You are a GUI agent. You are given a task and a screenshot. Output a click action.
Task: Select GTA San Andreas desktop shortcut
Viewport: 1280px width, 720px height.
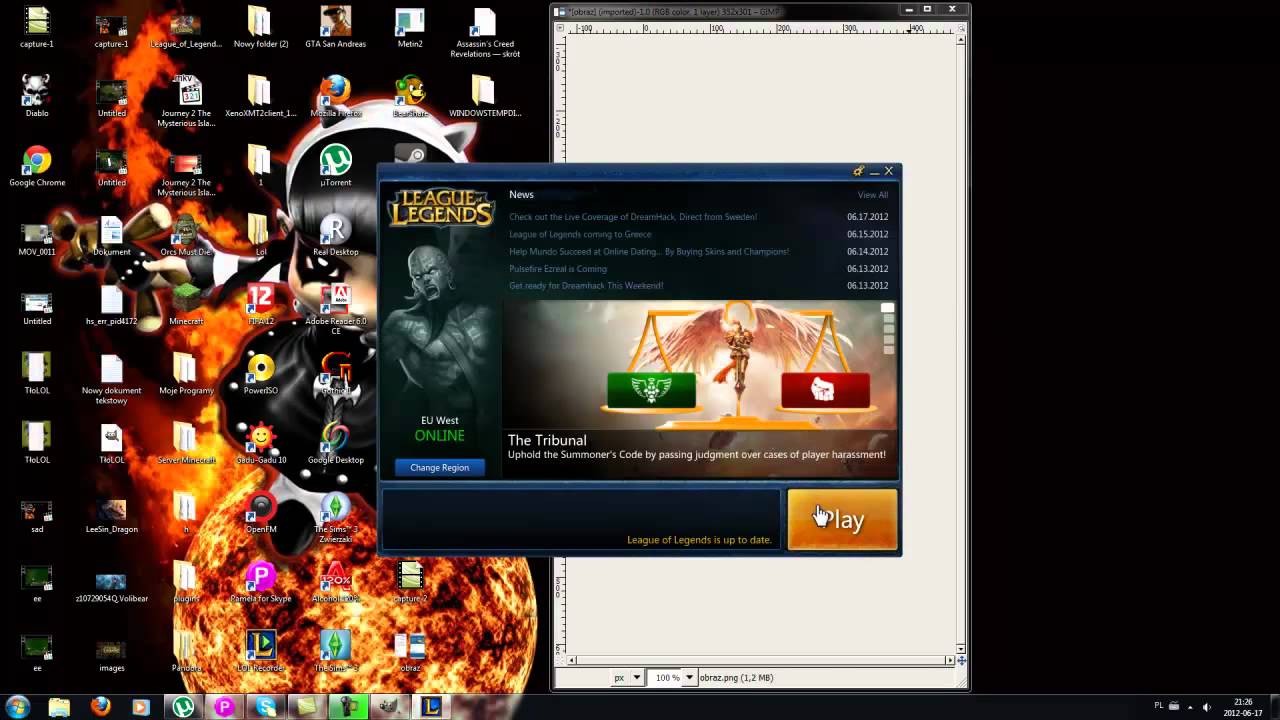click(335, 27)
